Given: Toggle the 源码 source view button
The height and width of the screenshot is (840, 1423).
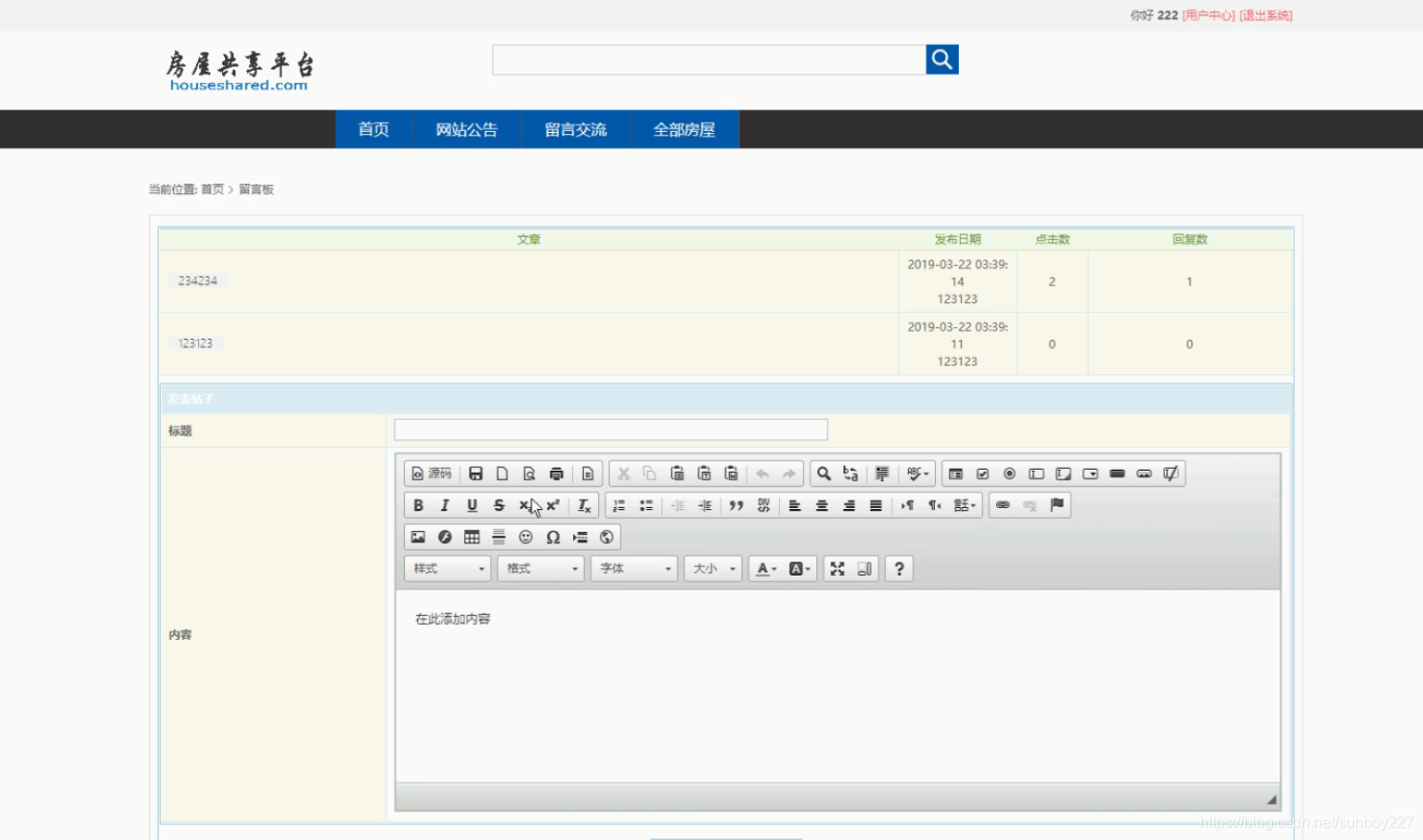Looking at the screenshot, I should tap(432, 474).
